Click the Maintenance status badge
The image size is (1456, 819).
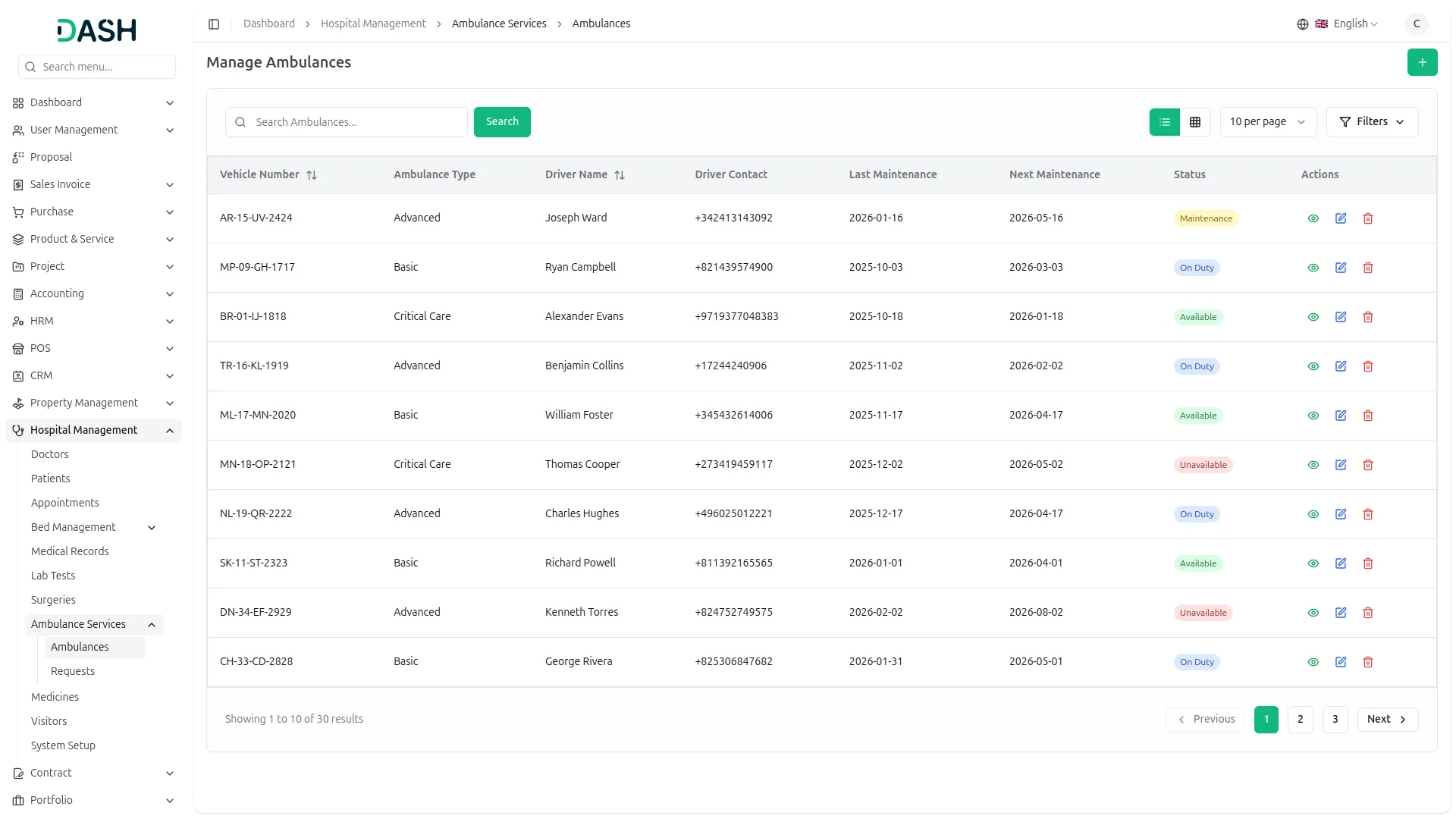1205,218
